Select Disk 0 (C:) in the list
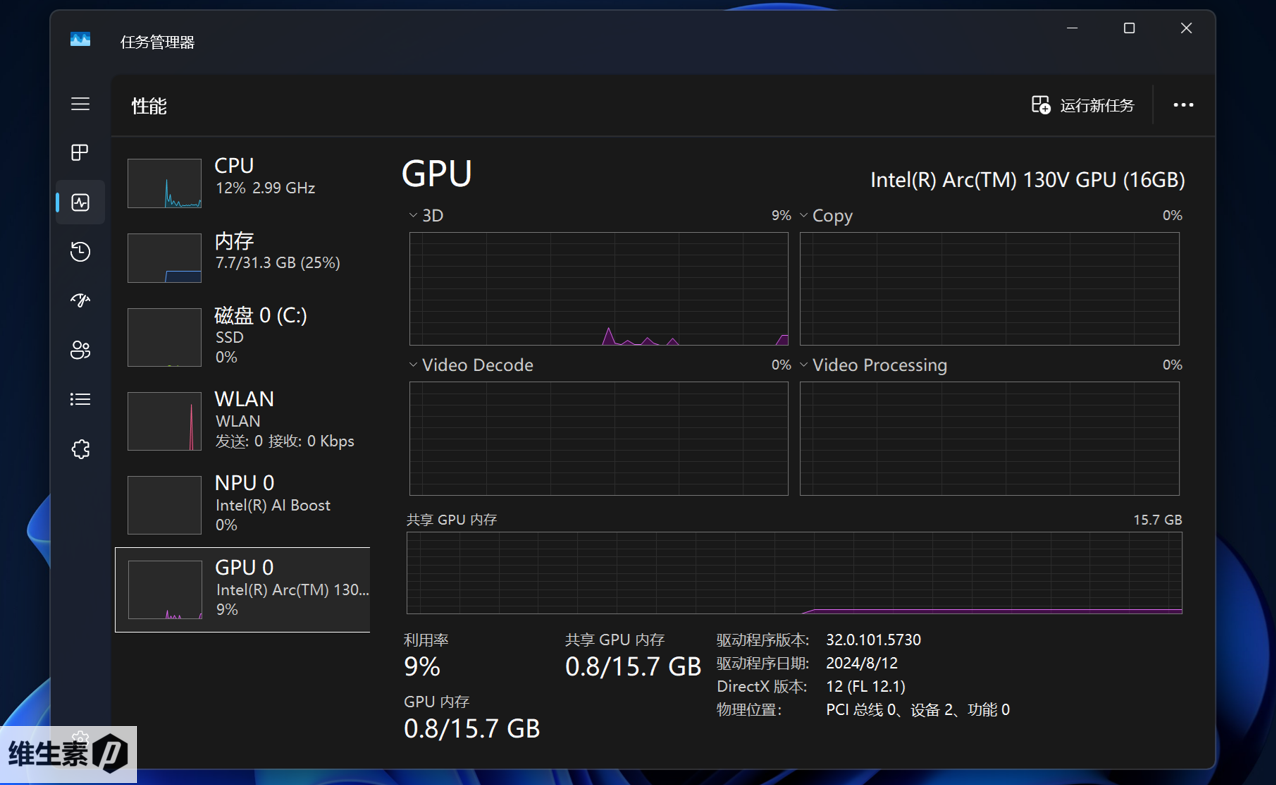 click(243, 336)
